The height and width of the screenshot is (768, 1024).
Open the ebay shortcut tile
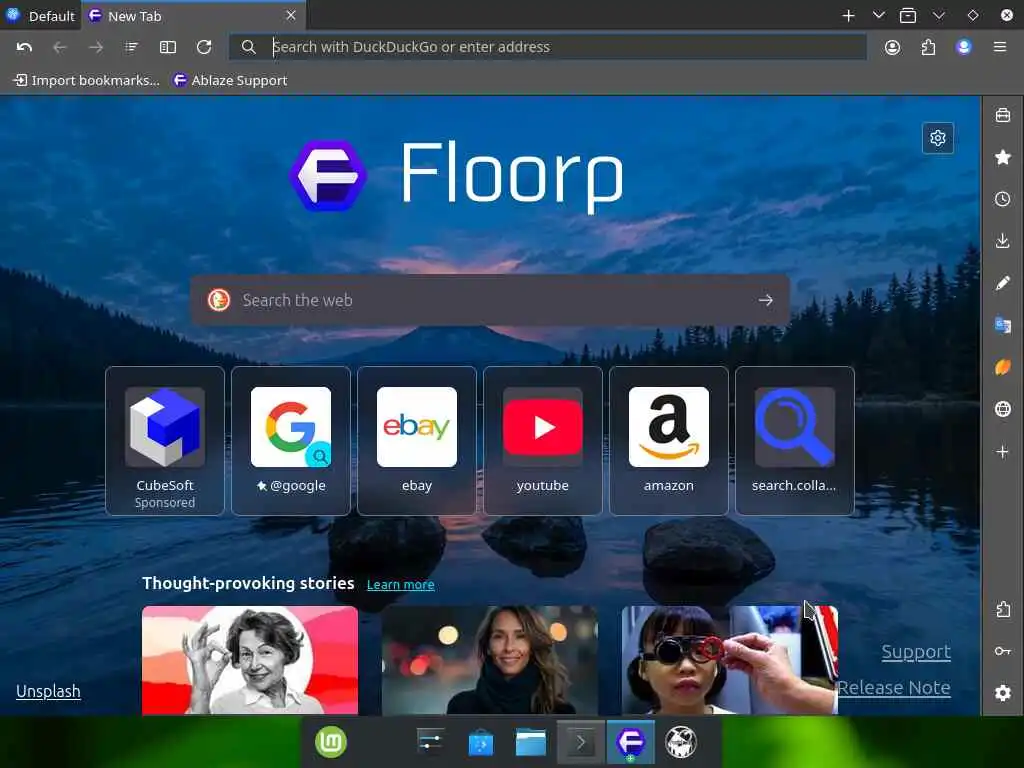pyautogui.click(x=417, y=441)
